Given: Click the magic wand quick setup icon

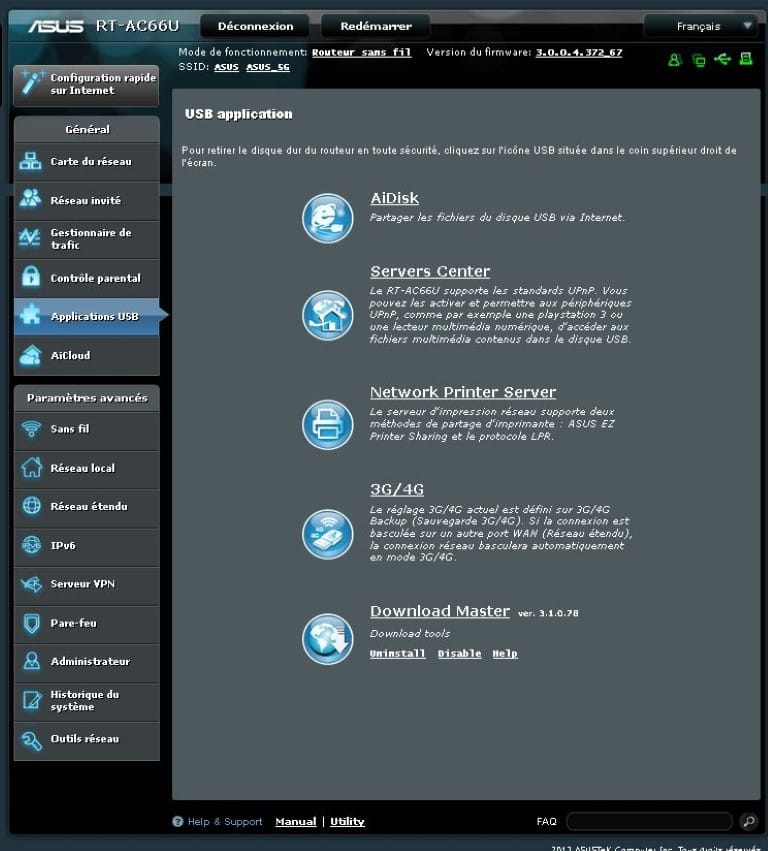Looking at the screenshot, I should pyautogui.click(x=32, y=83).
